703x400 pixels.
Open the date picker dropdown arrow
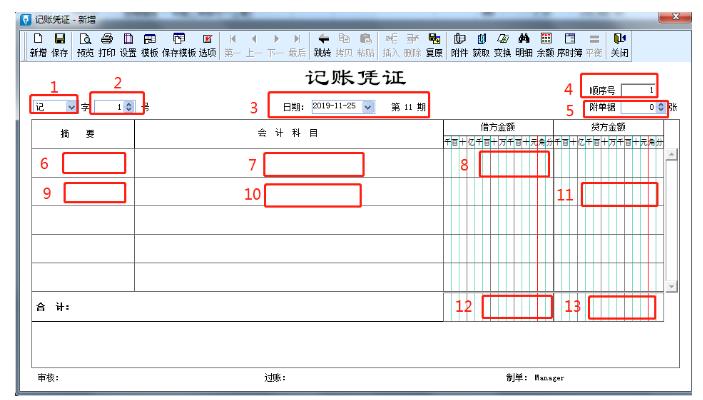point(368,107)
